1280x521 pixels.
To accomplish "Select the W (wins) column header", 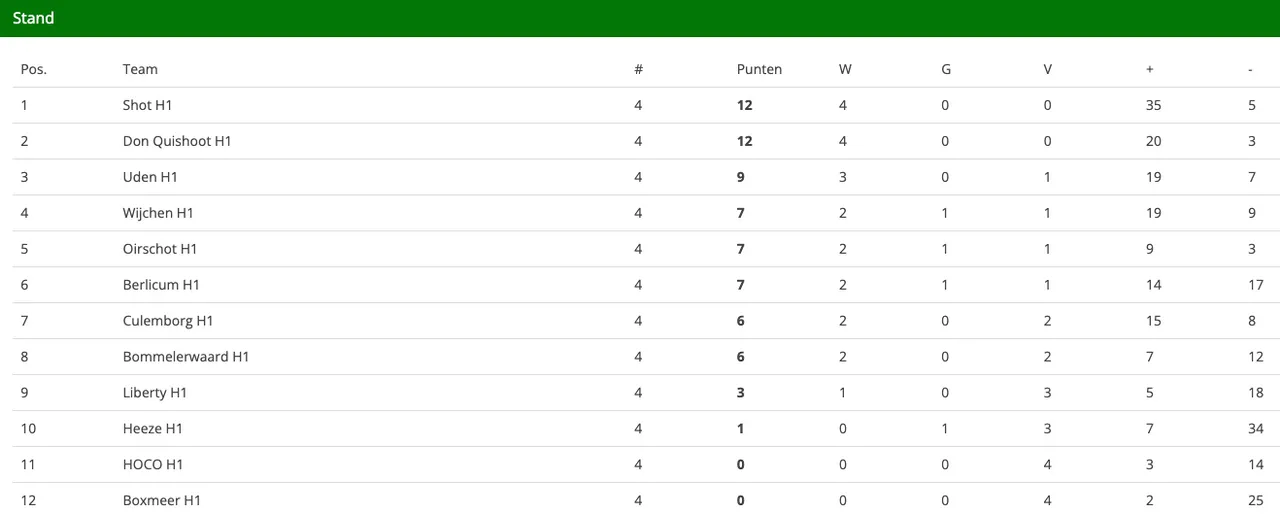I will (845, 69).
